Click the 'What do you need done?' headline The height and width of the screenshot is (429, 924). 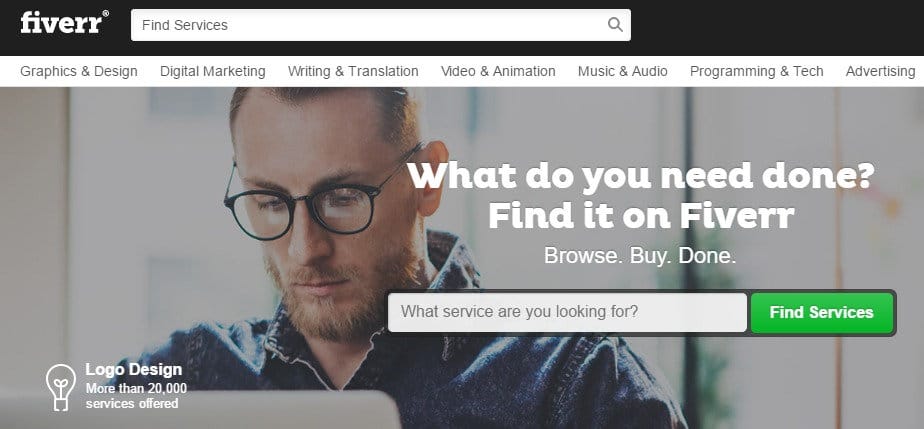click(641, 176)
